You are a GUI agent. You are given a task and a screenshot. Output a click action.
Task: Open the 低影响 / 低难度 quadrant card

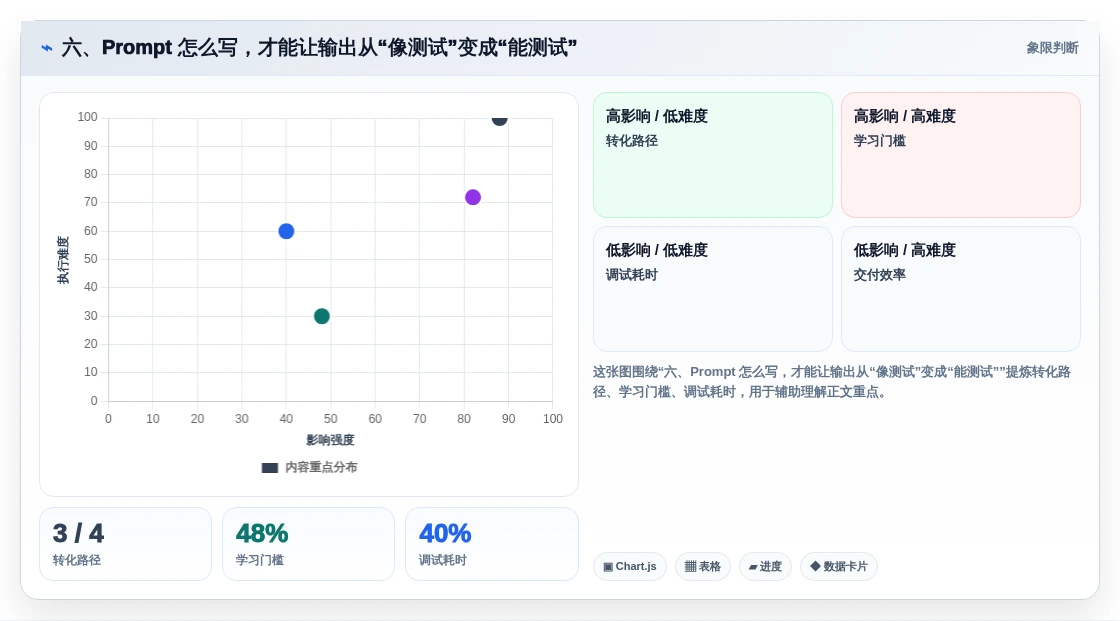(713, 289)
